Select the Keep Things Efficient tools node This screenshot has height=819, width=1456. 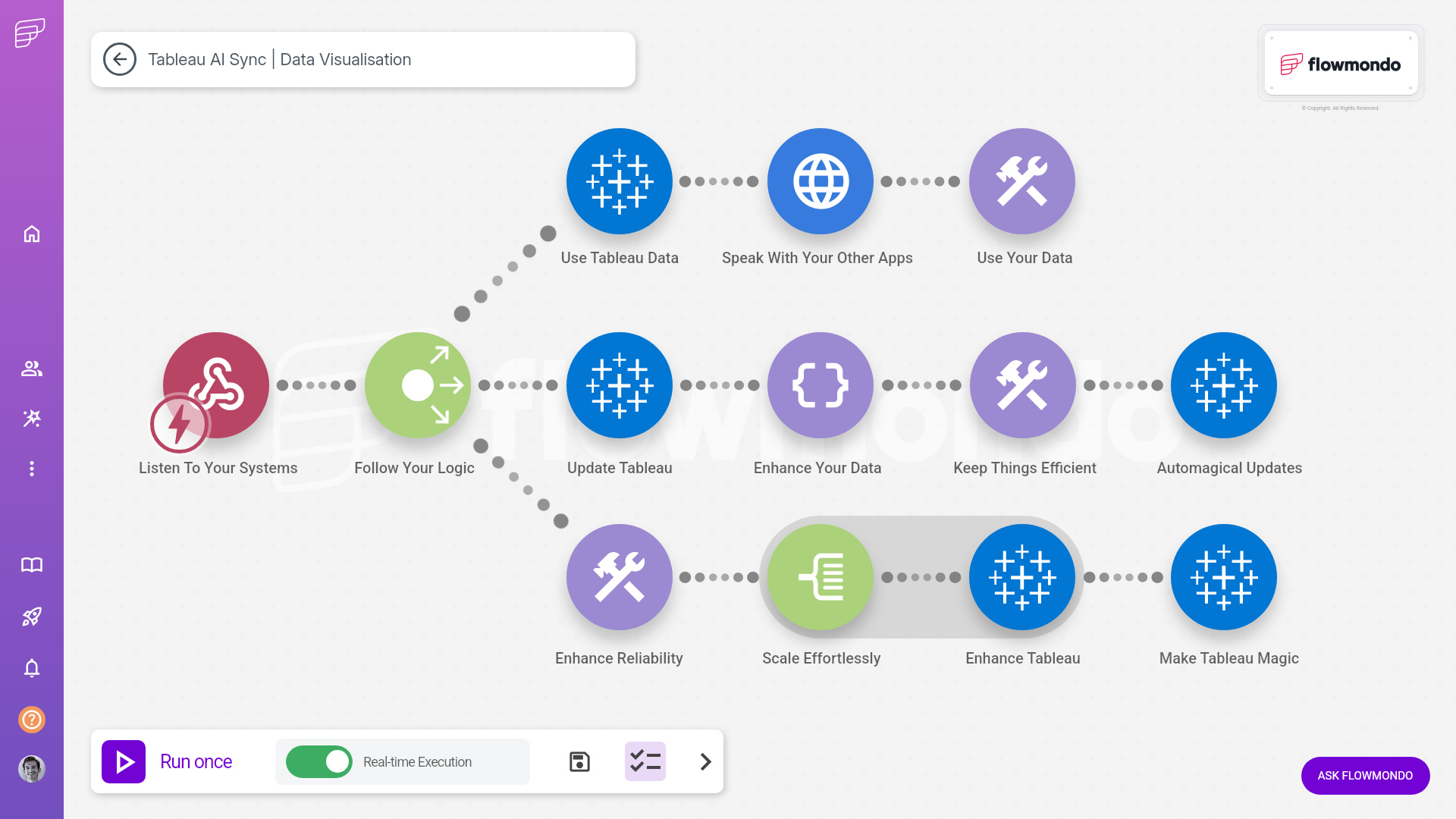(1022, 385)
